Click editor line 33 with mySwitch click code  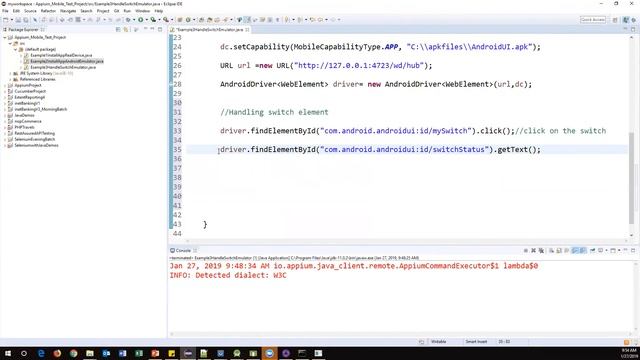[413, 131]
